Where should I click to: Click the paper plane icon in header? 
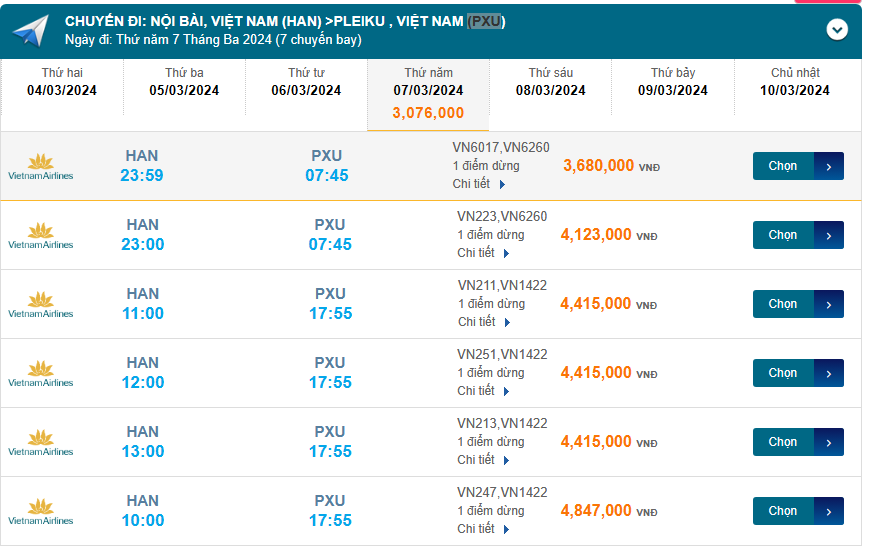pyautogui.click(x=30, y=31)
